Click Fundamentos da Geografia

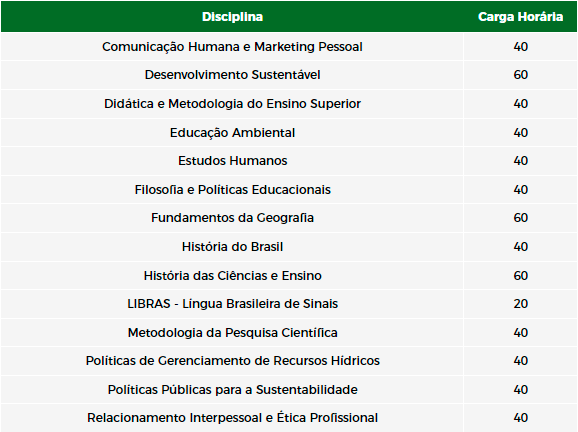tap(232, 218)
